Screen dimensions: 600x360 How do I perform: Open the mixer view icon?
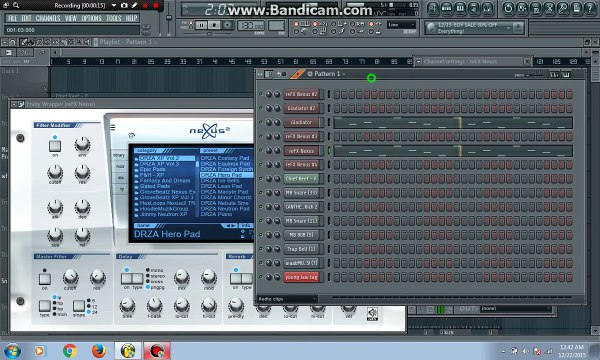[x=487, y=8]
